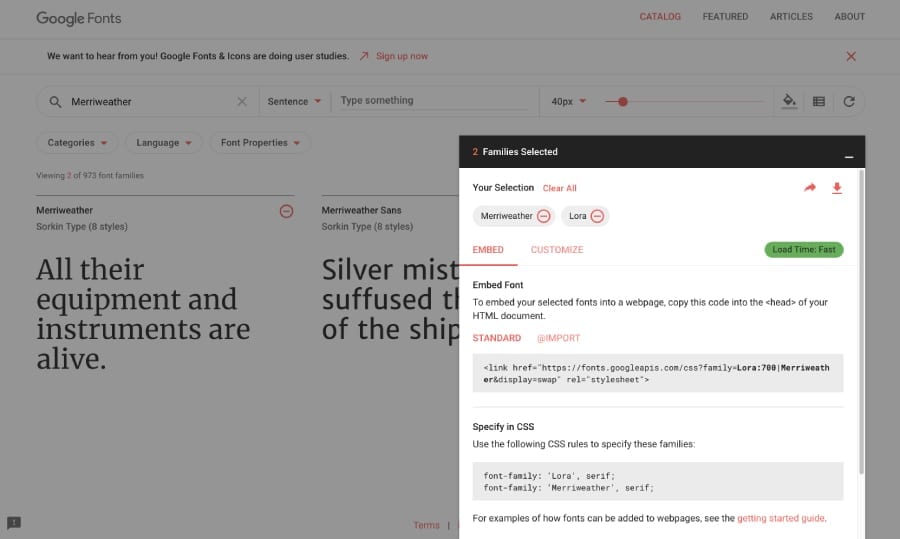Expand the Categories filter dropdown
Image resolution: width=900 pixels, height=539 pixels.
(77, 143)
